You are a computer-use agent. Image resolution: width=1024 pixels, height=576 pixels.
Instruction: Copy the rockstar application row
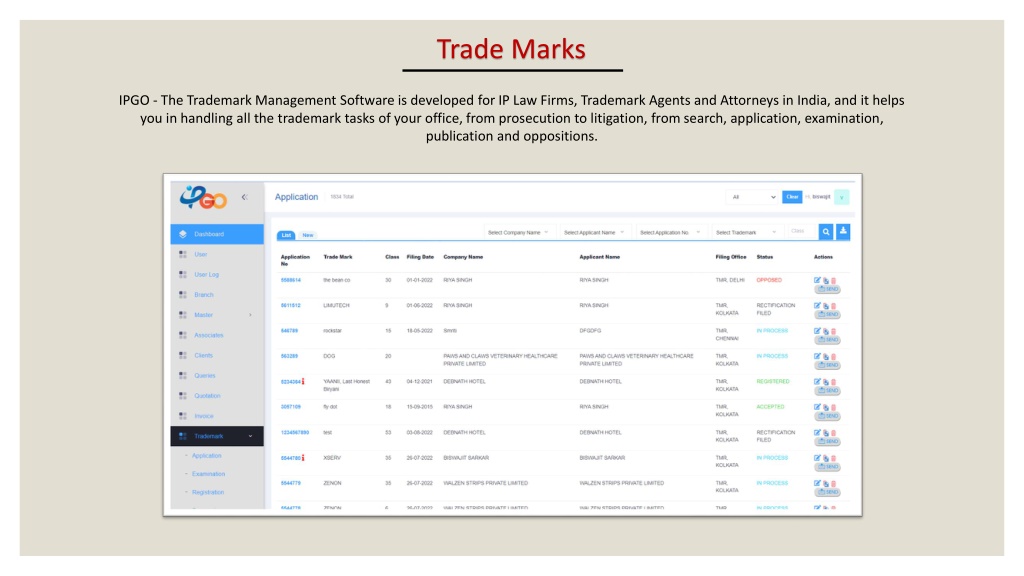825,332
